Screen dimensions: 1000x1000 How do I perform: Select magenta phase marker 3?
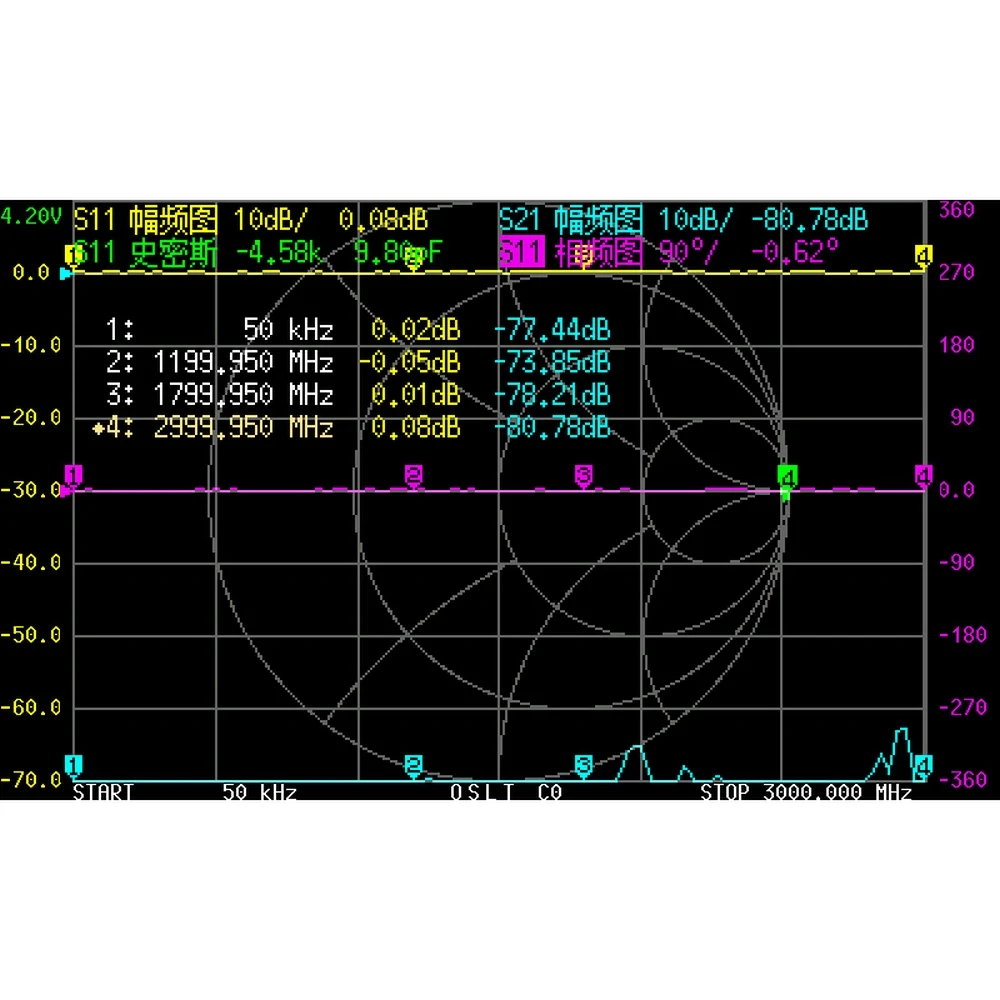pos(584,476)
